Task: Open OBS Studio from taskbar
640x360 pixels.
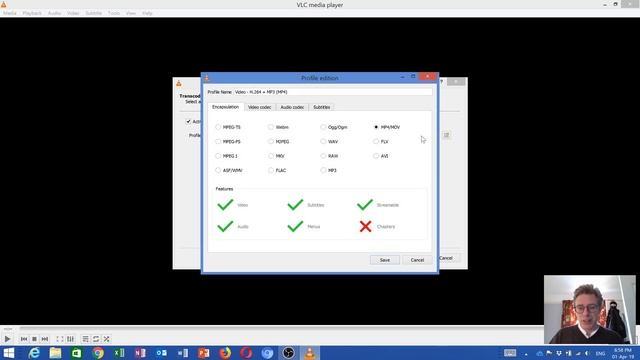Action: coord(289,353)
